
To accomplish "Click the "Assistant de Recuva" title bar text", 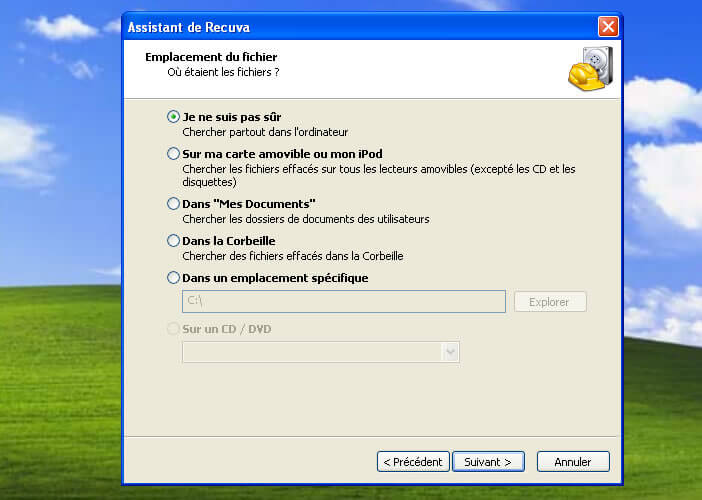I will point(188,27).
